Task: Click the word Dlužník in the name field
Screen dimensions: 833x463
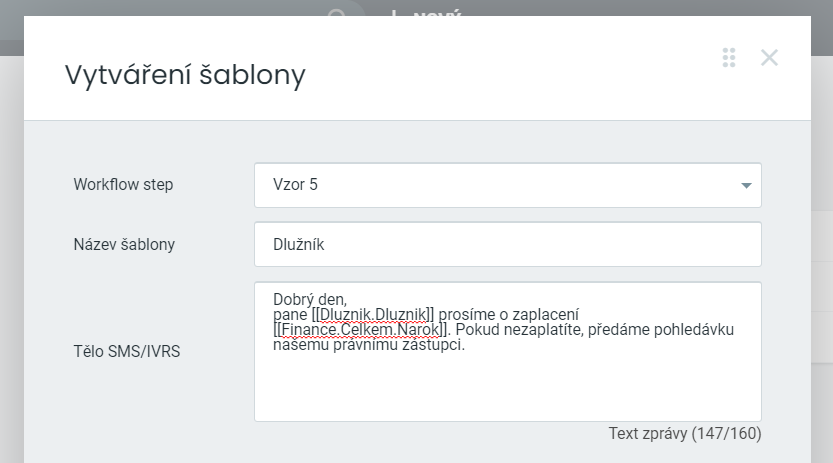Action: (x=299, y=244)
